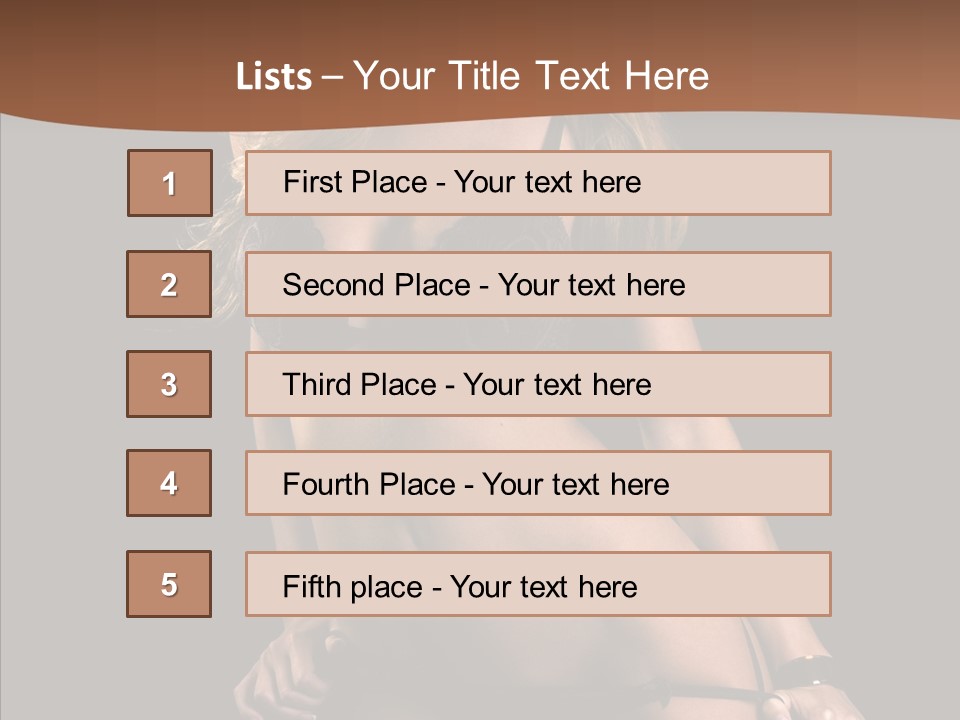Click the word Fifth in the bottom bar
This screenshot has width=960, height=720.
point(312,586)
